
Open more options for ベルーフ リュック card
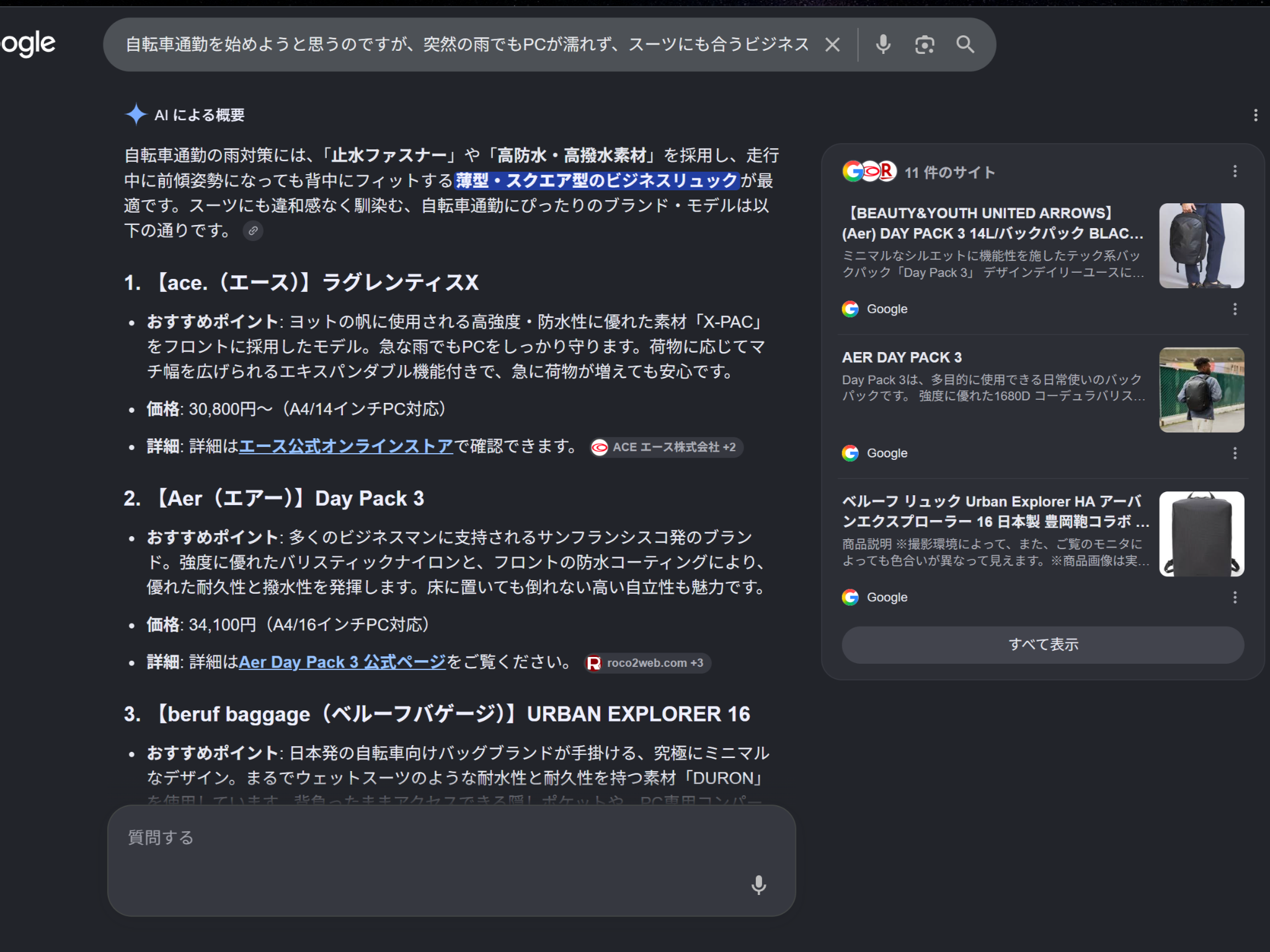pyautogui.click(x=1235, y=597)
